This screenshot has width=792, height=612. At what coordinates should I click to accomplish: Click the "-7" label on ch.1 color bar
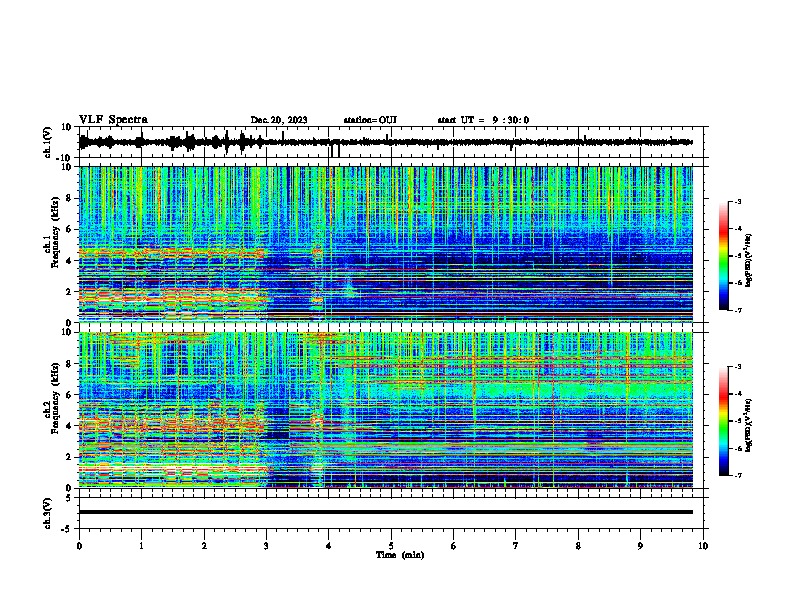(738, 310)
